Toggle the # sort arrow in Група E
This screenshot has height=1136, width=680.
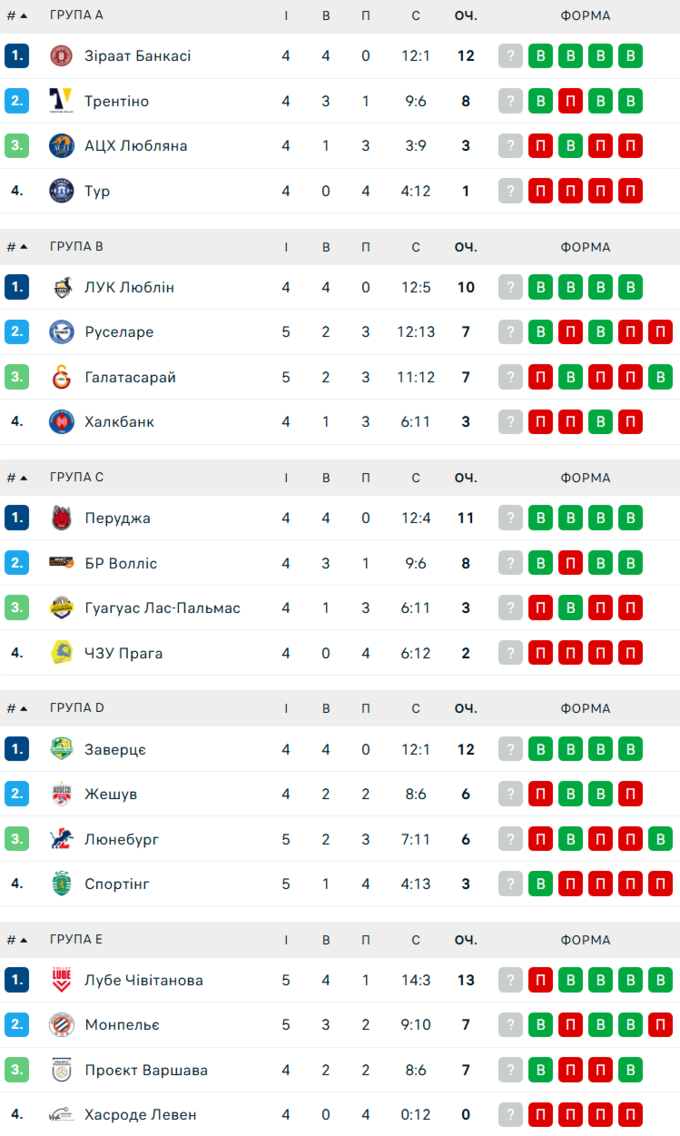coord(24,940)
